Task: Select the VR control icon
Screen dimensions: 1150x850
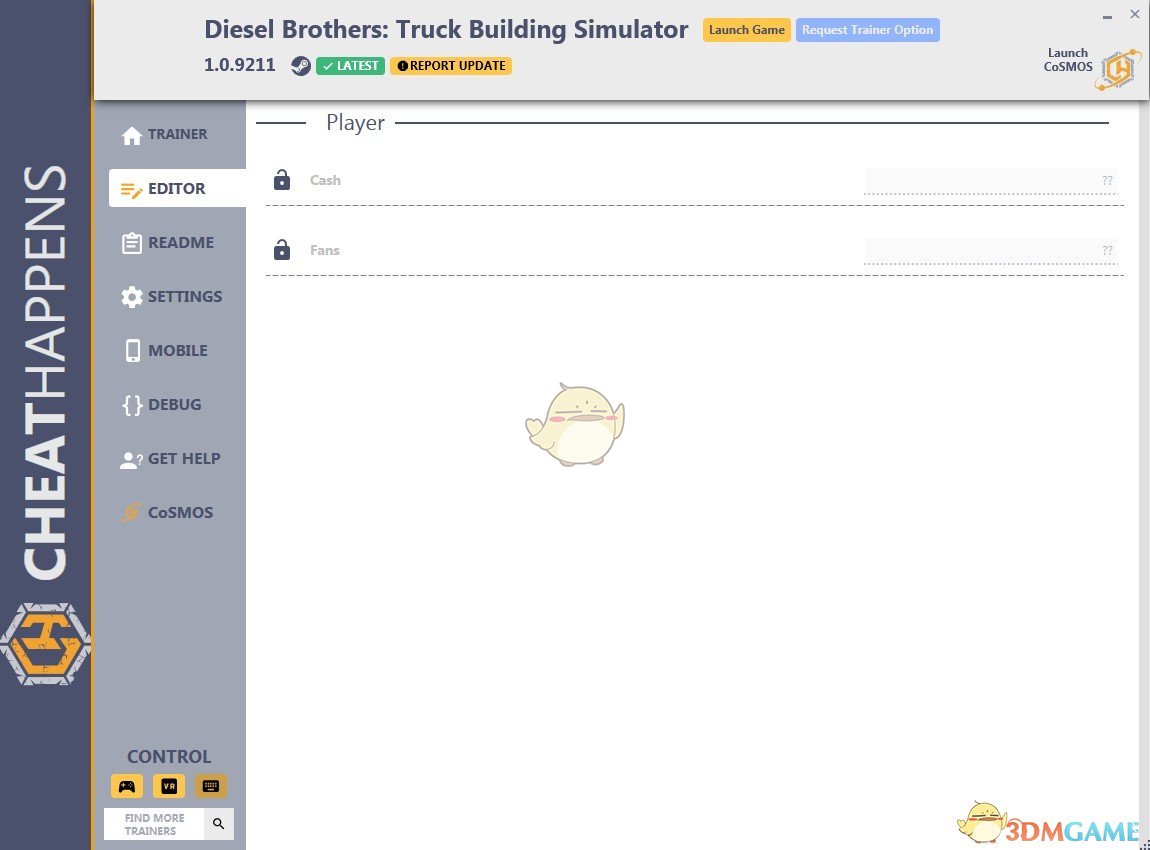Action: pyautogui.click(x=169, y=786)
